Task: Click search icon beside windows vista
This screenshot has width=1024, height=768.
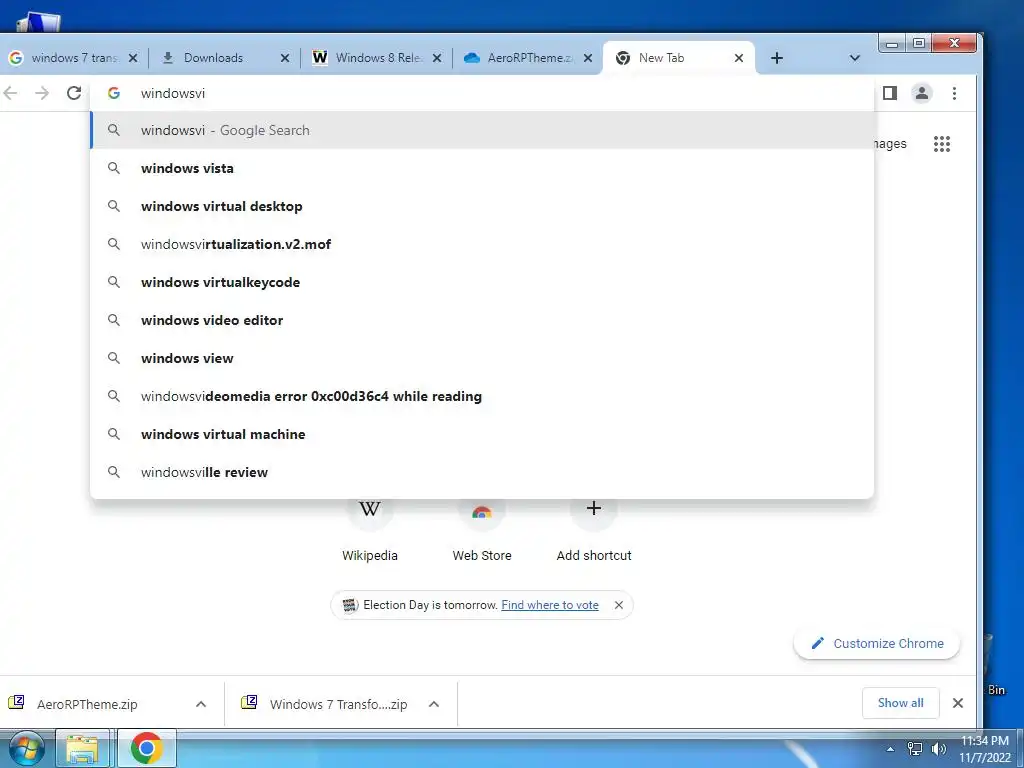Action: tap(114, 168)
